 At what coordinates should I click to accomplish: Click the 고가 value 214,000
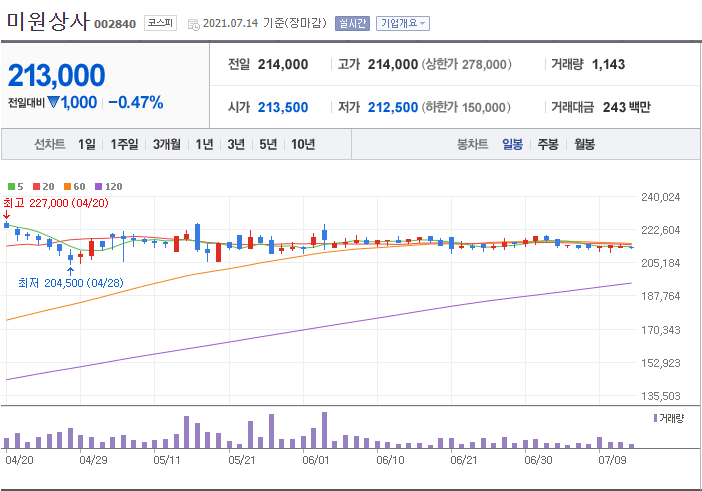tap(393, 64)
